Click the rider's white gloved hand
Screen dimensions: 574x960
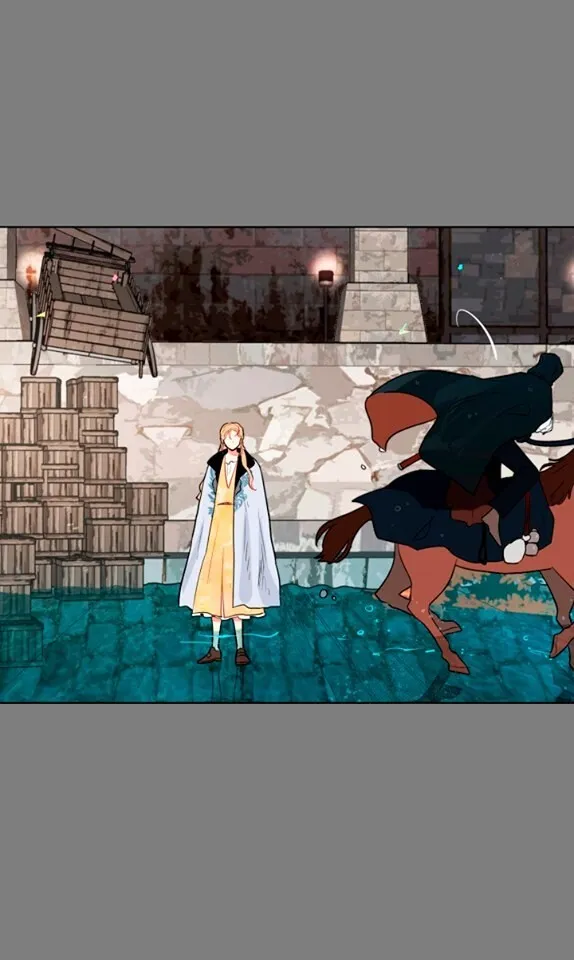(x=514, y=551)
